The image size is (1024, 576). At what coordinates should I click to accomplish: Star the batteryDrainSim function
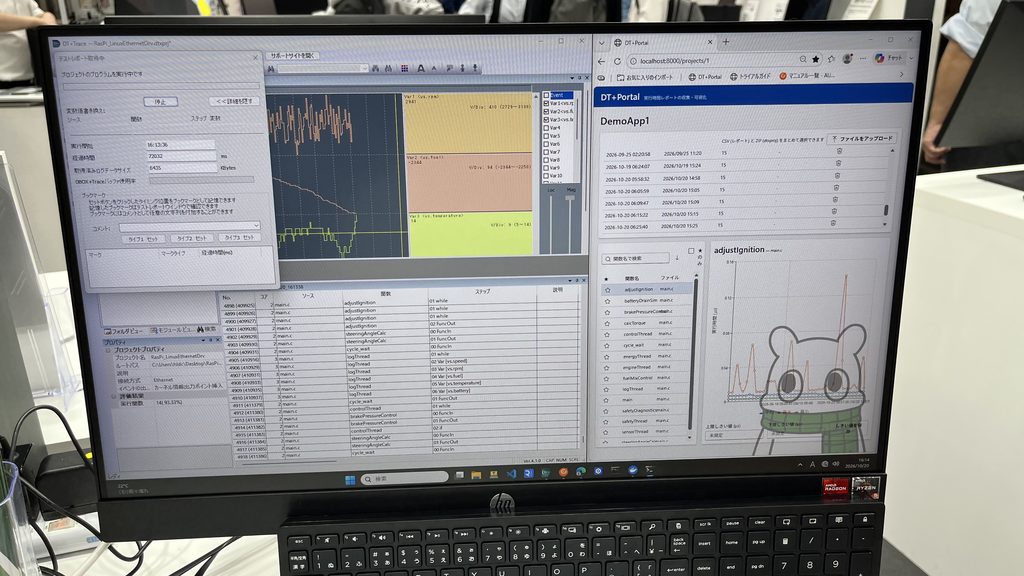click(x=607, y=302)
